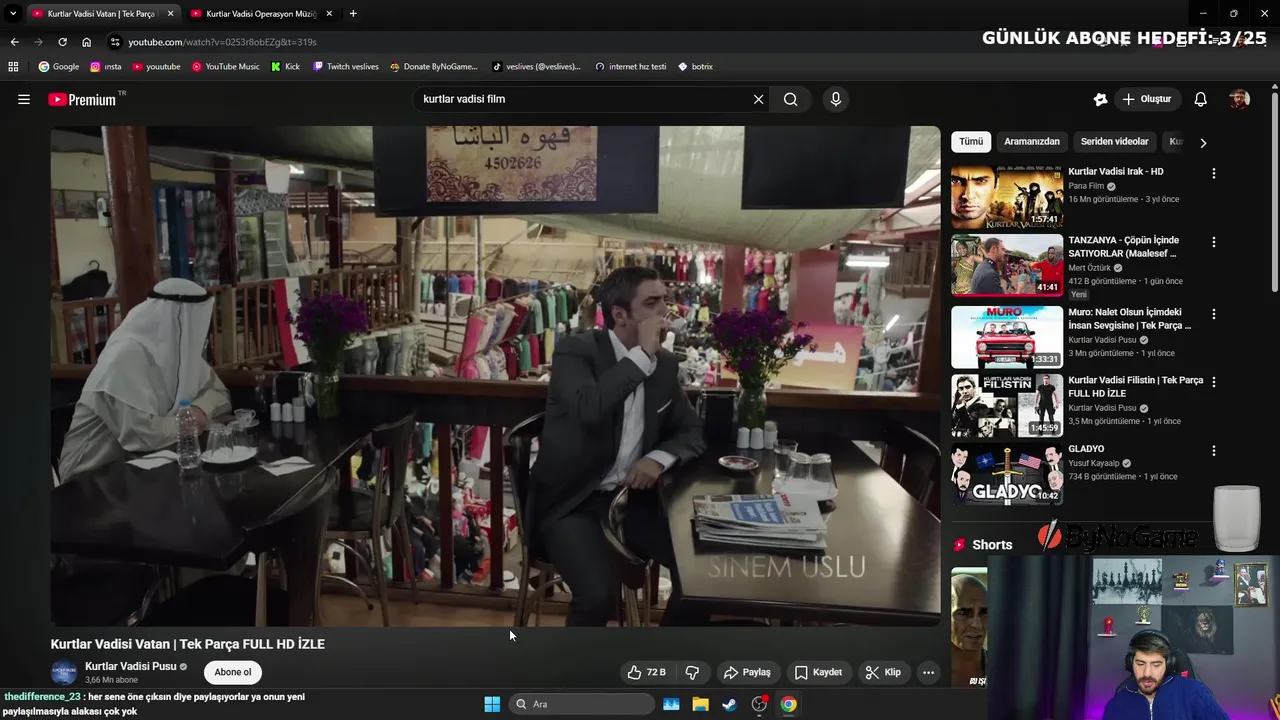The image size is (1280, 720).
Task: Open the Donate ByNoGame bookmark
Action: 434,66
